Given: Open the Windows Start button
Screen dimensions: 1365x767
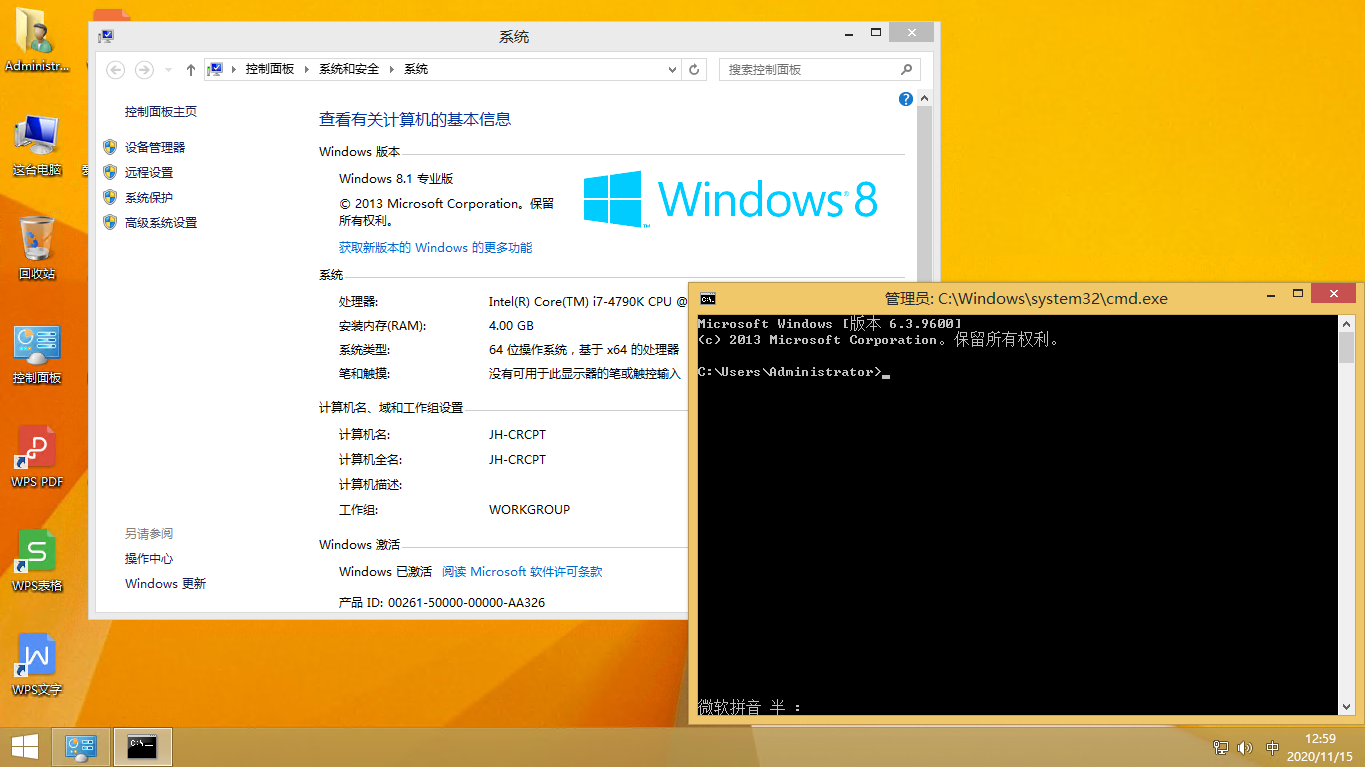Looking at the screenshot, I should coord(24,747).
